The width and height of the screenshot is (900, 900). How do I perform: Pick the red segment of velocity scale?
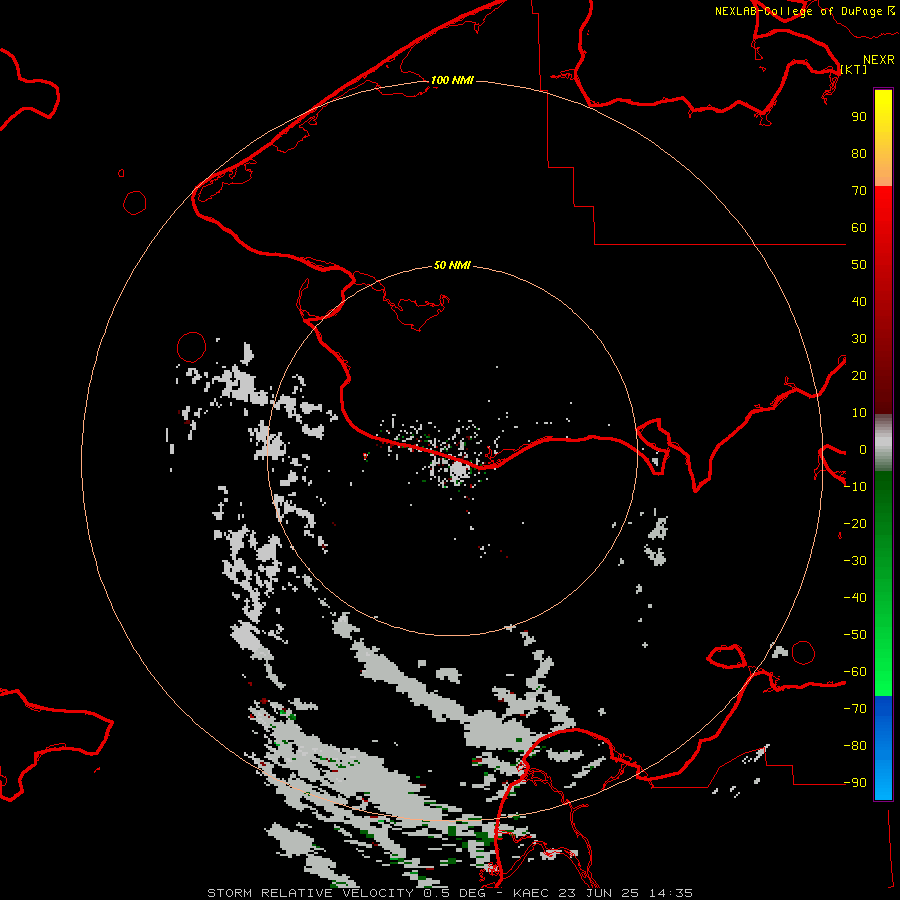883,298
